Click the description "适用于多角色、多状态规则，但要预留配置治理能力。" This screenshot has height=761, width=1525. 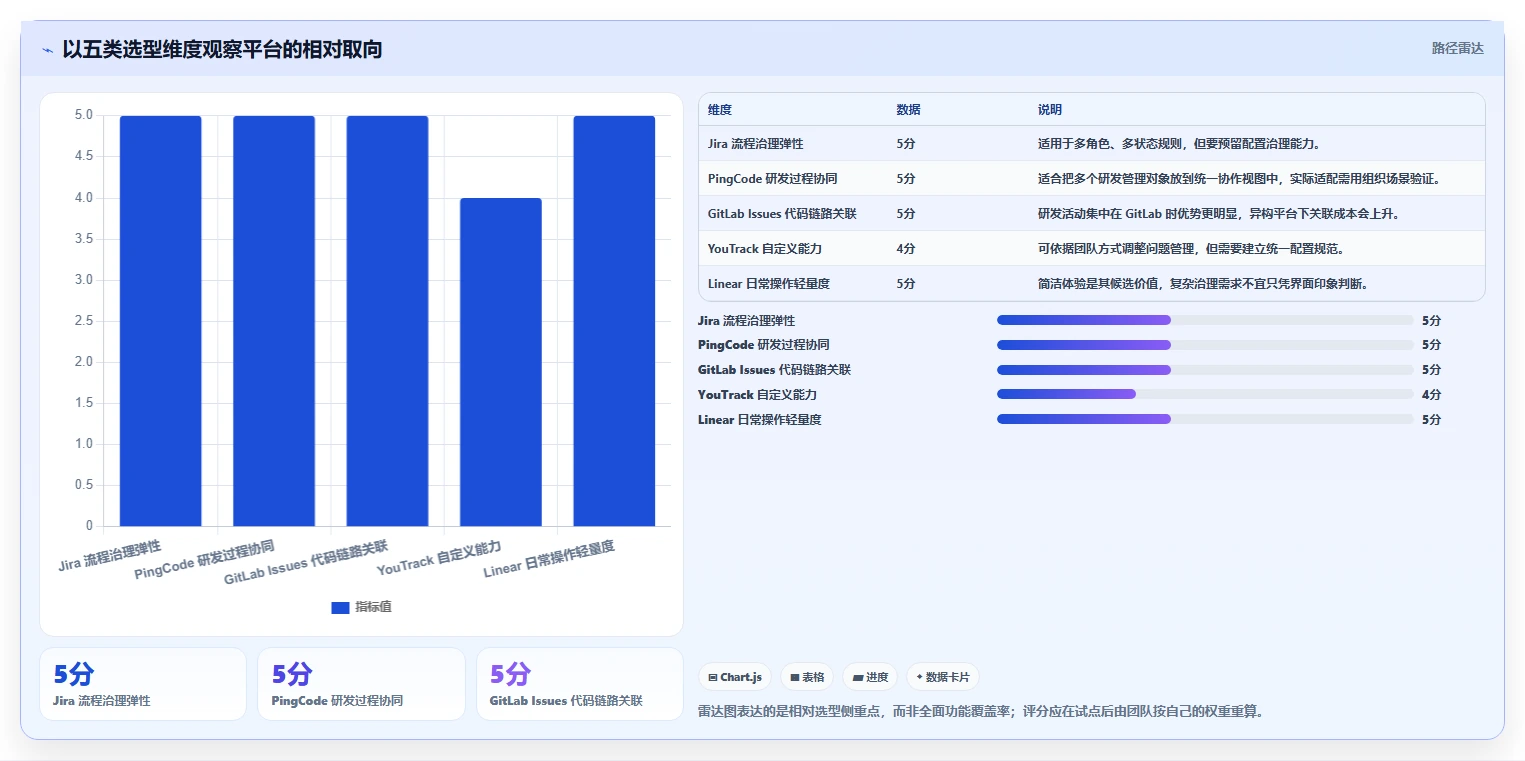coord(1180,144)
